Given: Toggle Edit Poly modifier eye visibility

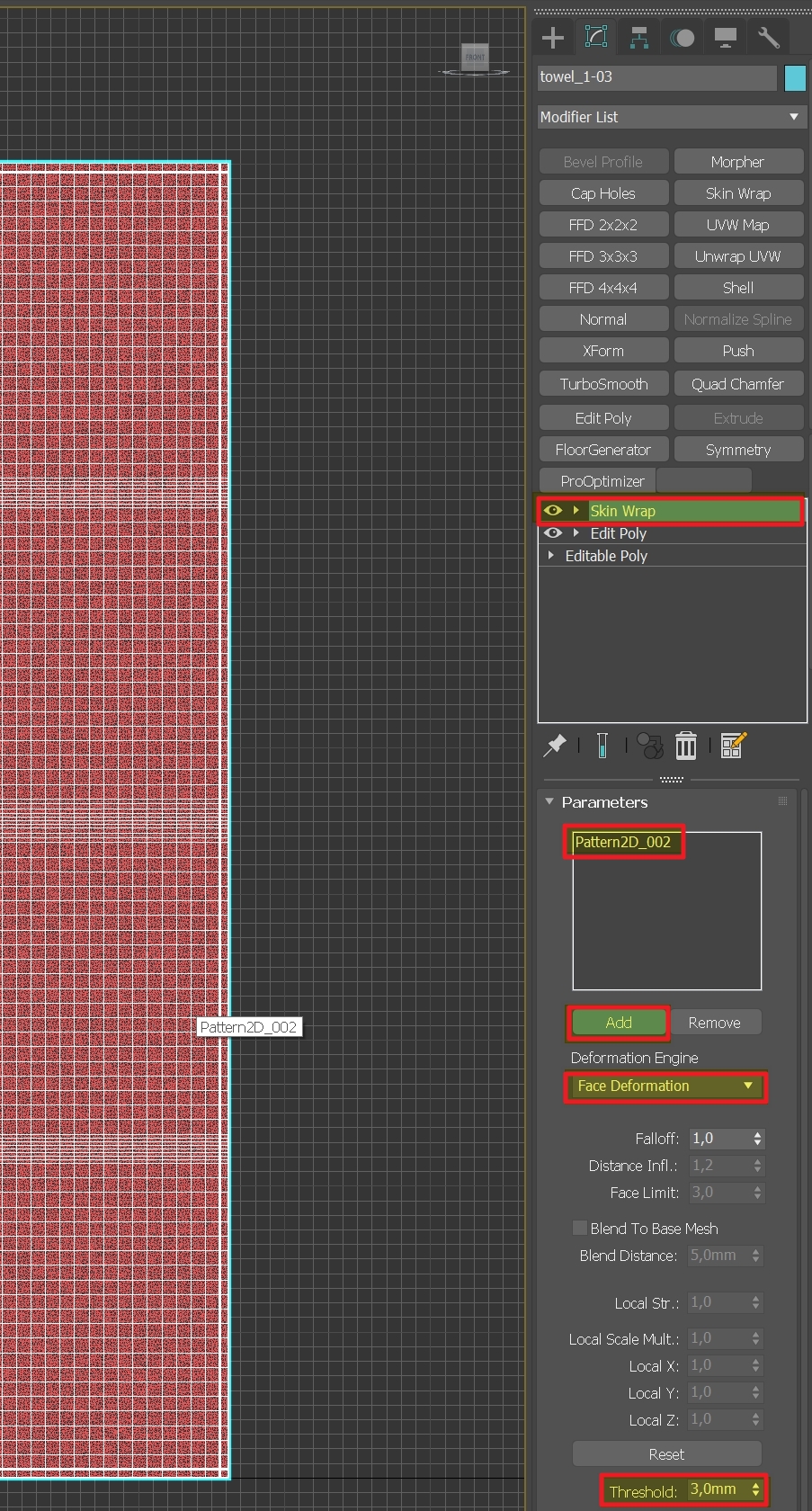Looking at the screenshot, I should [553, 533].
